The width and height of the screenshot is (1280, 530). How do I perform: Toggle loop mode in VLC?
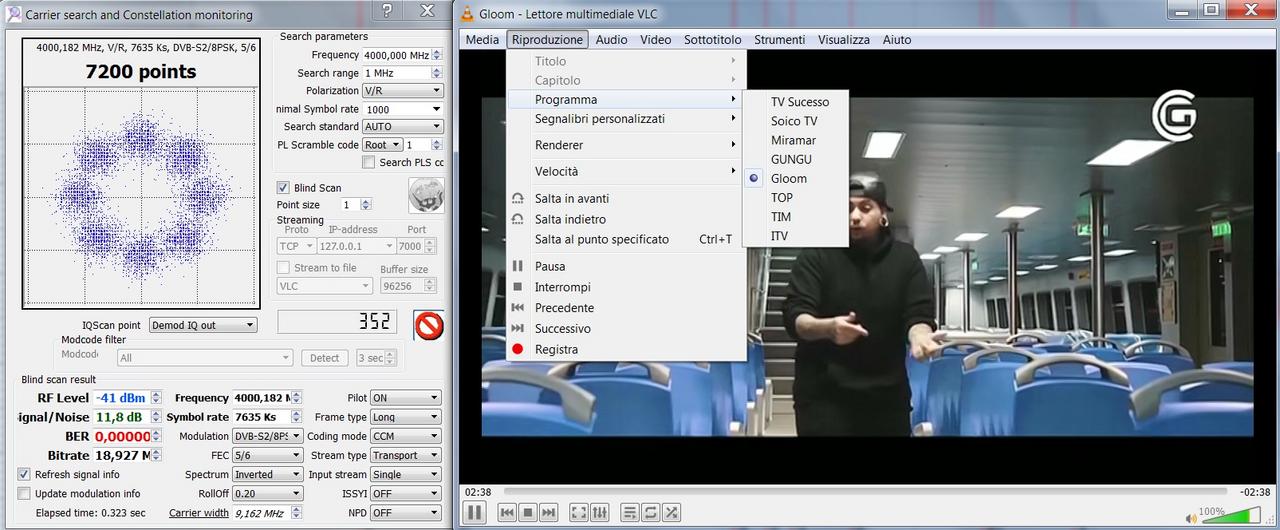click(651, 512)
